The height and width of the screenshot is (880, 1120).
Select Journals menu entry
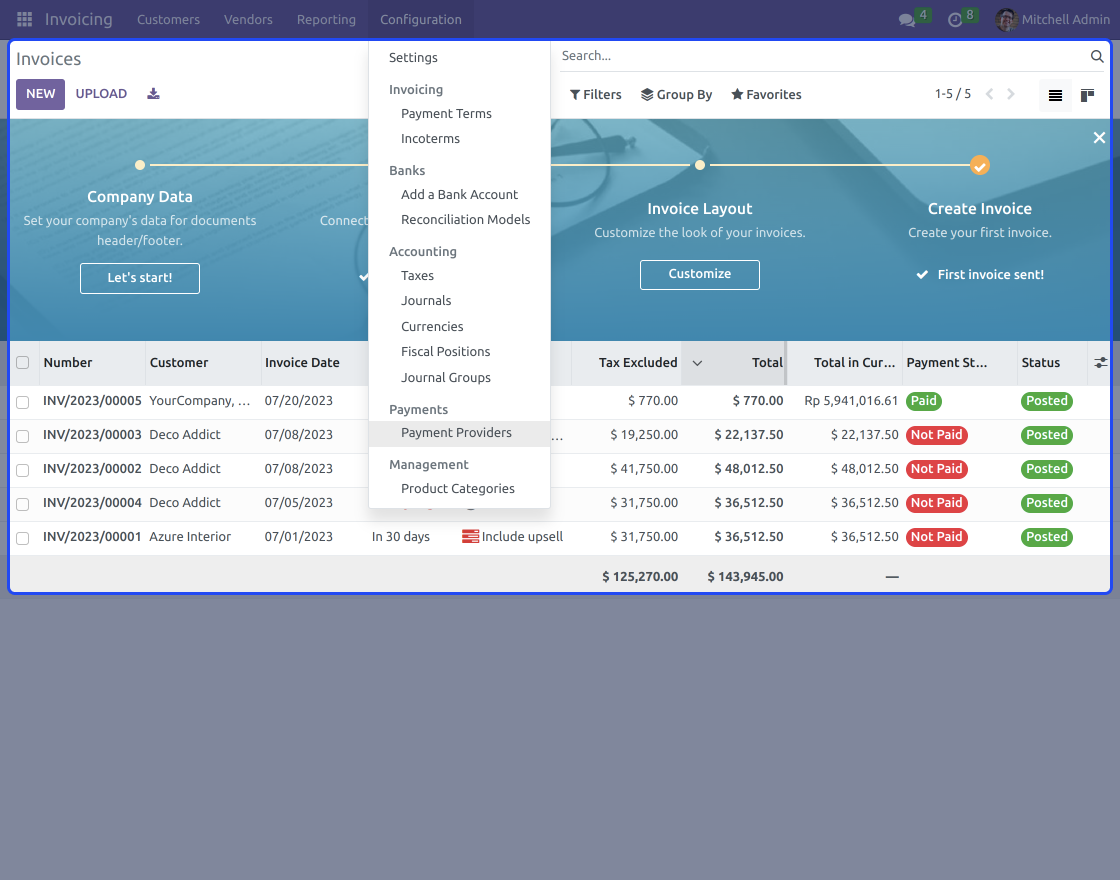426,301
